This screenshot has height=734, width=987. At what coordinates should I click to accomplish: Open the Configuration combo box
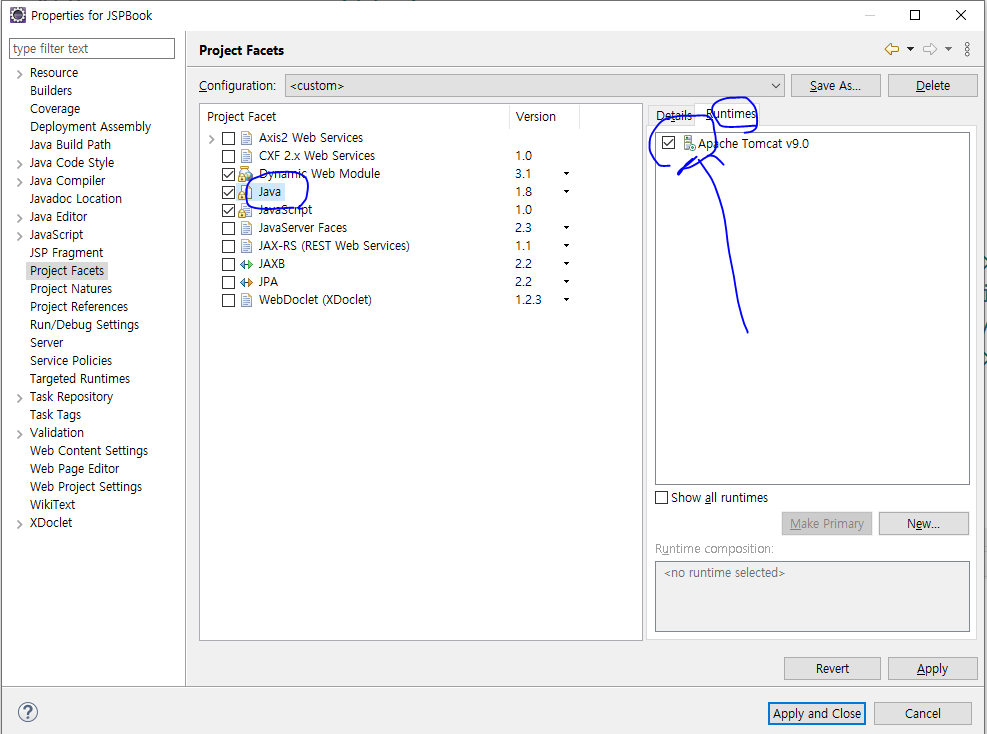(x=534, y=86)
